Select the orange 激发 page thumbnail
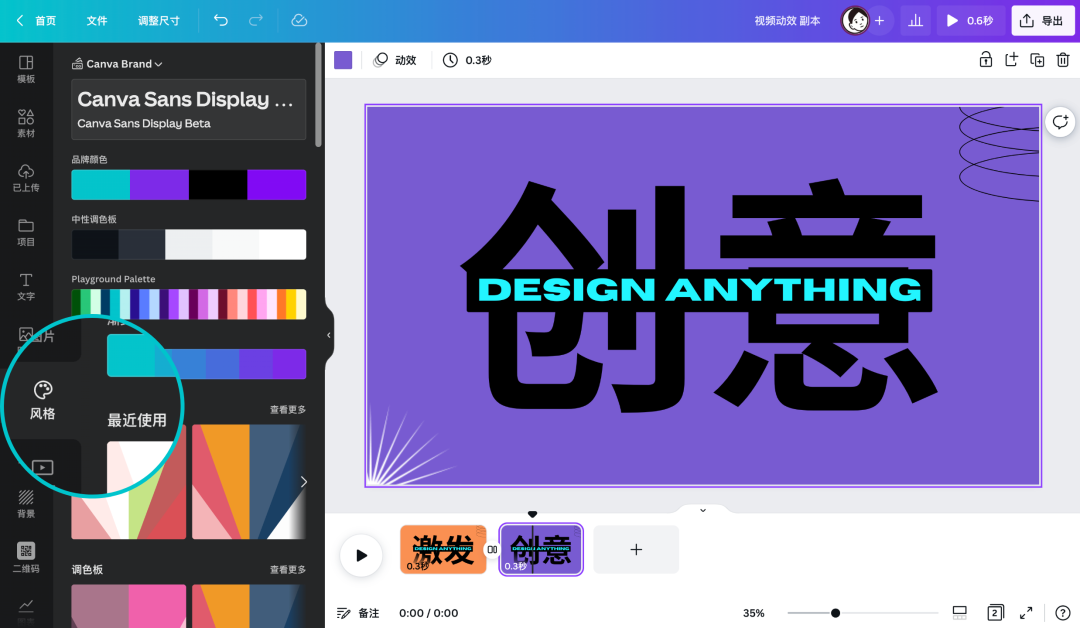The height and width of the screenshot is (628, 1080). click(x=443, y=550)
